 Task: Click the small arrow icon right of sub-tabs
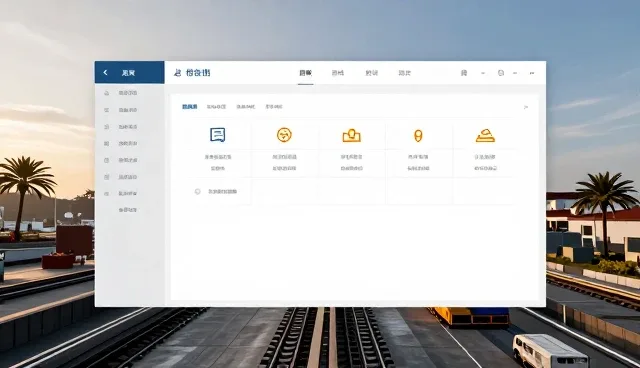point(526,107)
